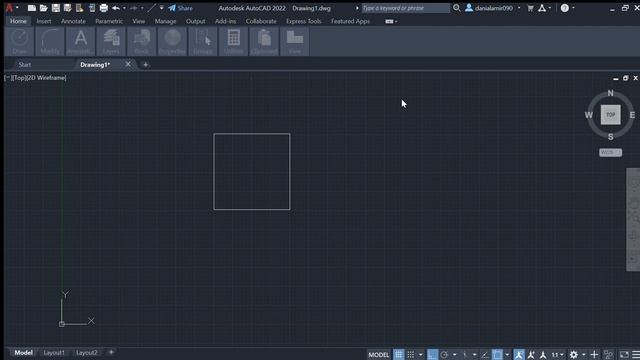Click the Save disk icon
640x360 pixels.
point(56,8)
